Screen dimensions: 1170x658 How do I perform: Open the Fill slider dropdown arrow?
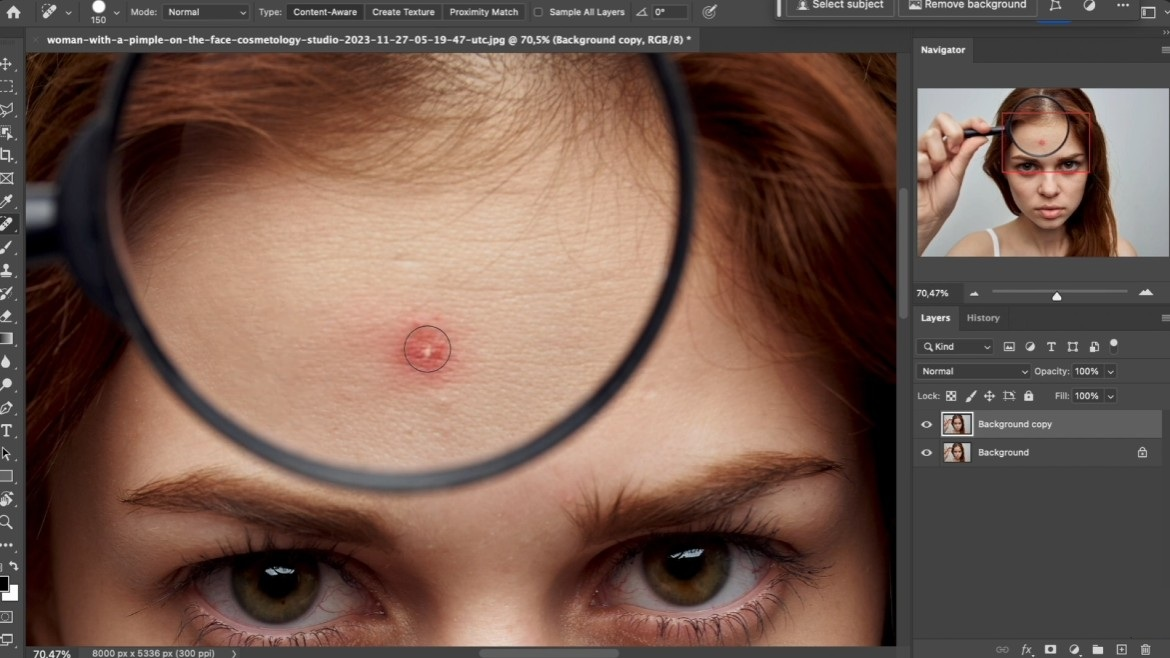[x=1110, y=396]
